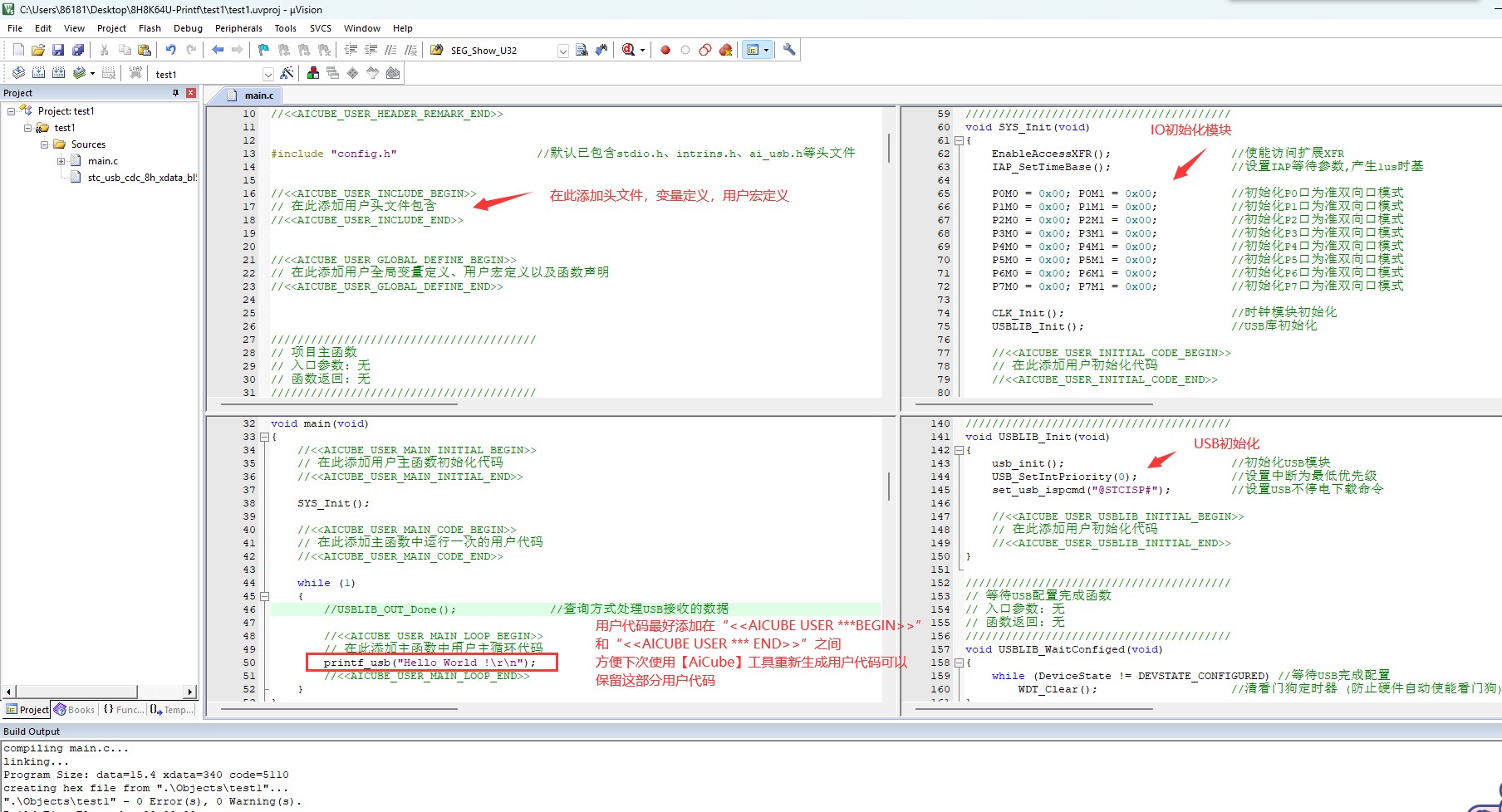Viewport: 1502px width, 812px height.
Task: Build the target with the Build icon
Action: point(38,73)
